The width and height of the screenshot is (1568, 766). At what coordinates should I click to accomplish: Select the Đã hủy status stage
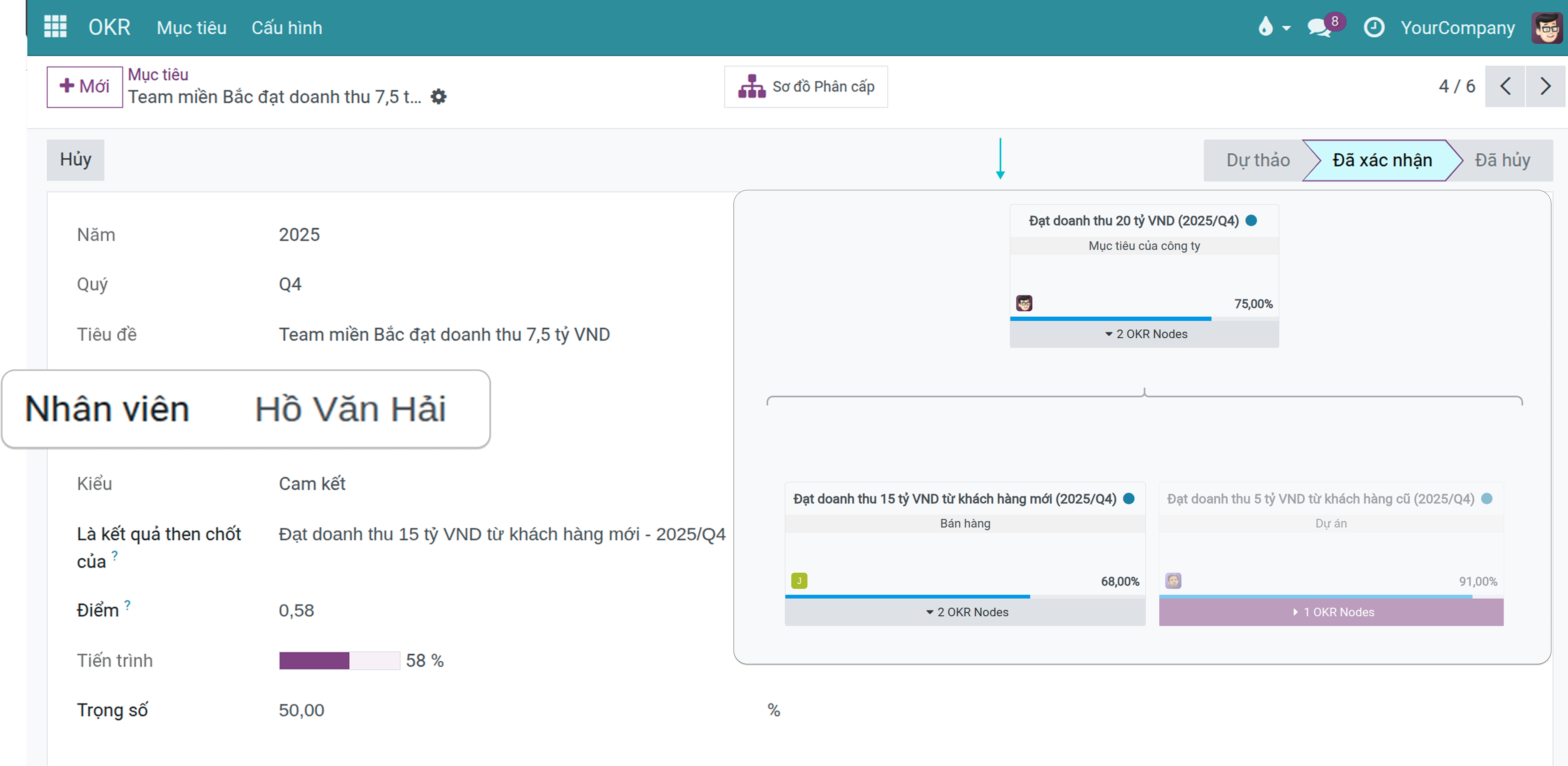click(1502, 160)
